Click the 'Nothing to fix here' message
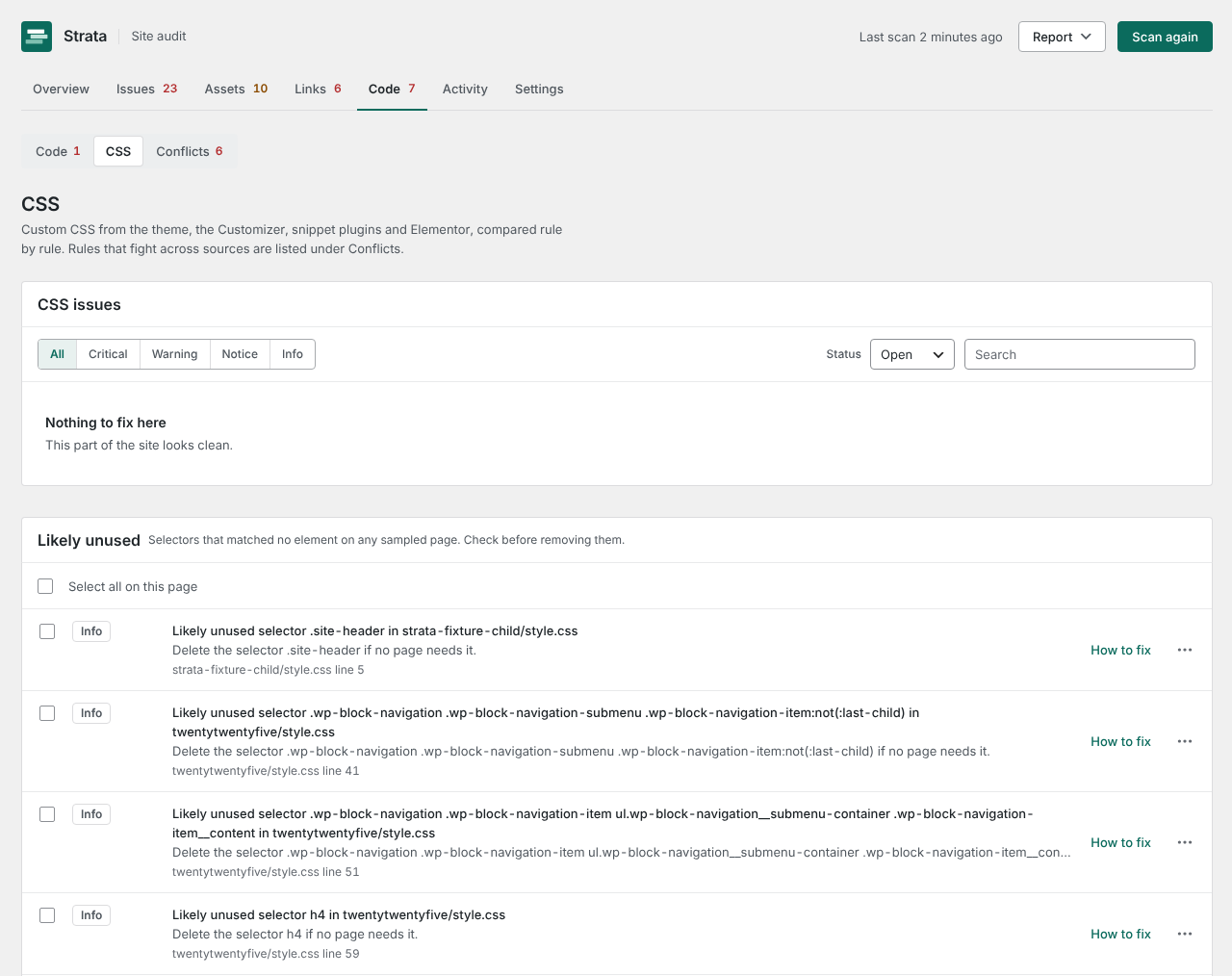Viewport: 1232px width, 976px height. point(106,423)
